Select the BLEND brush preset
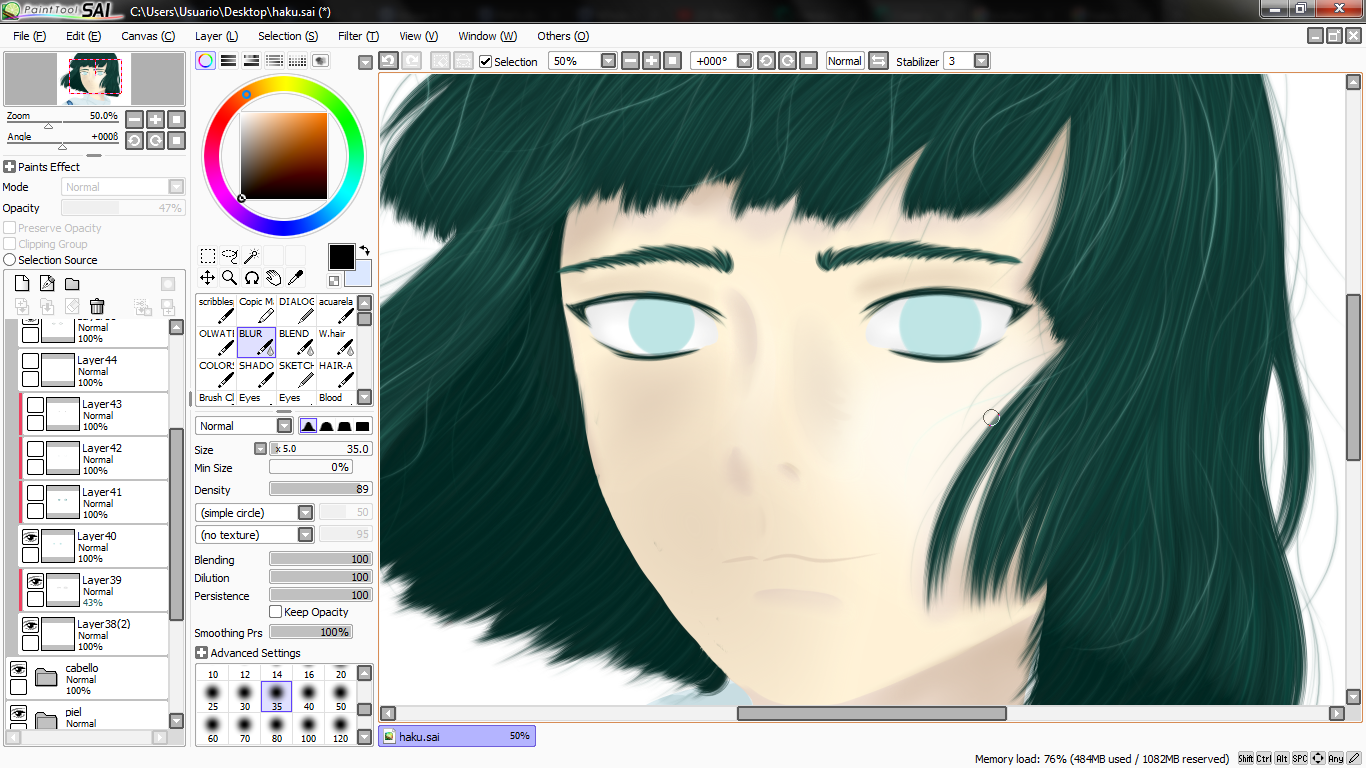 (x=297, y=342)
